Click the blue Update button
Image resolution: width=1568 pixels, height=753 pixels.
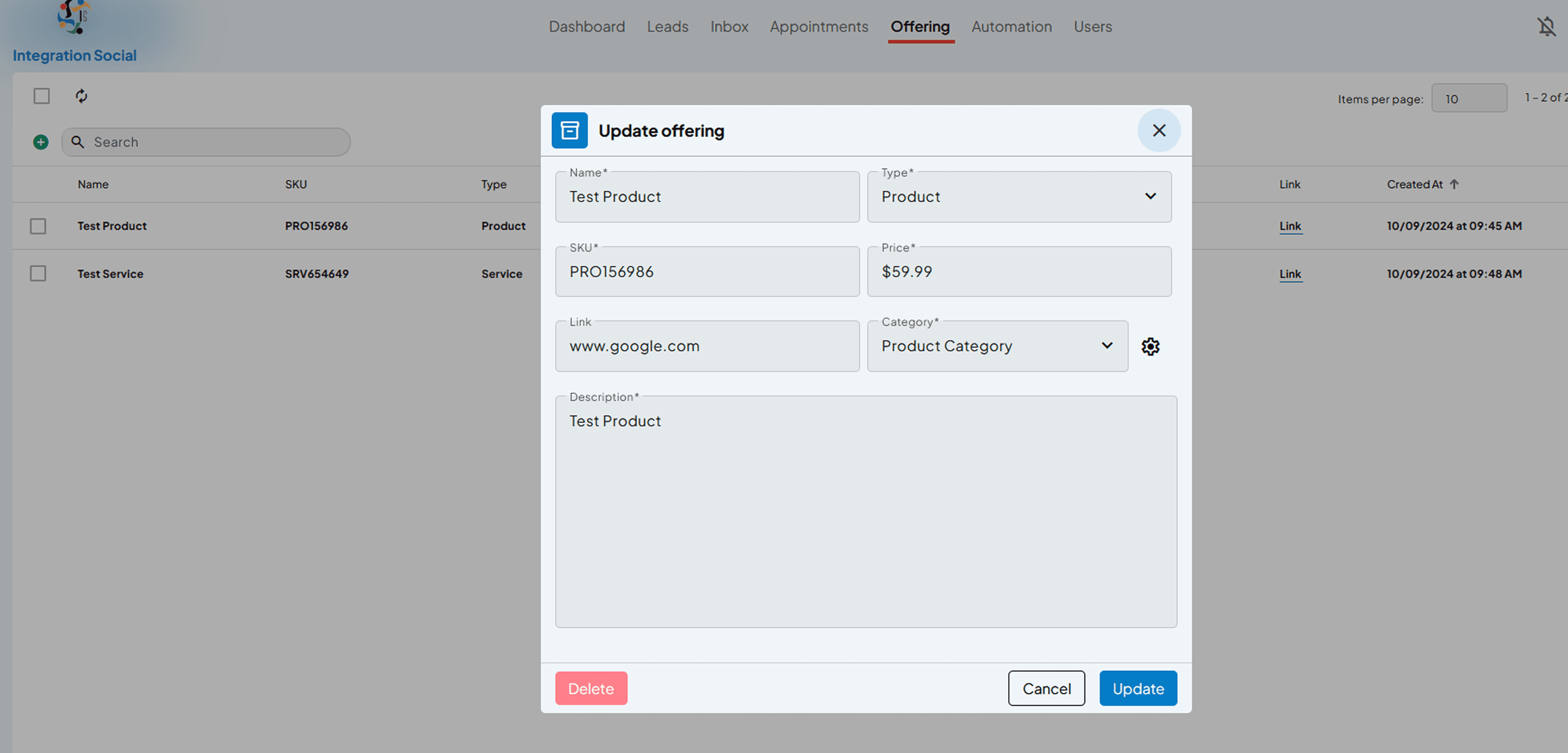pos(1138,688)
